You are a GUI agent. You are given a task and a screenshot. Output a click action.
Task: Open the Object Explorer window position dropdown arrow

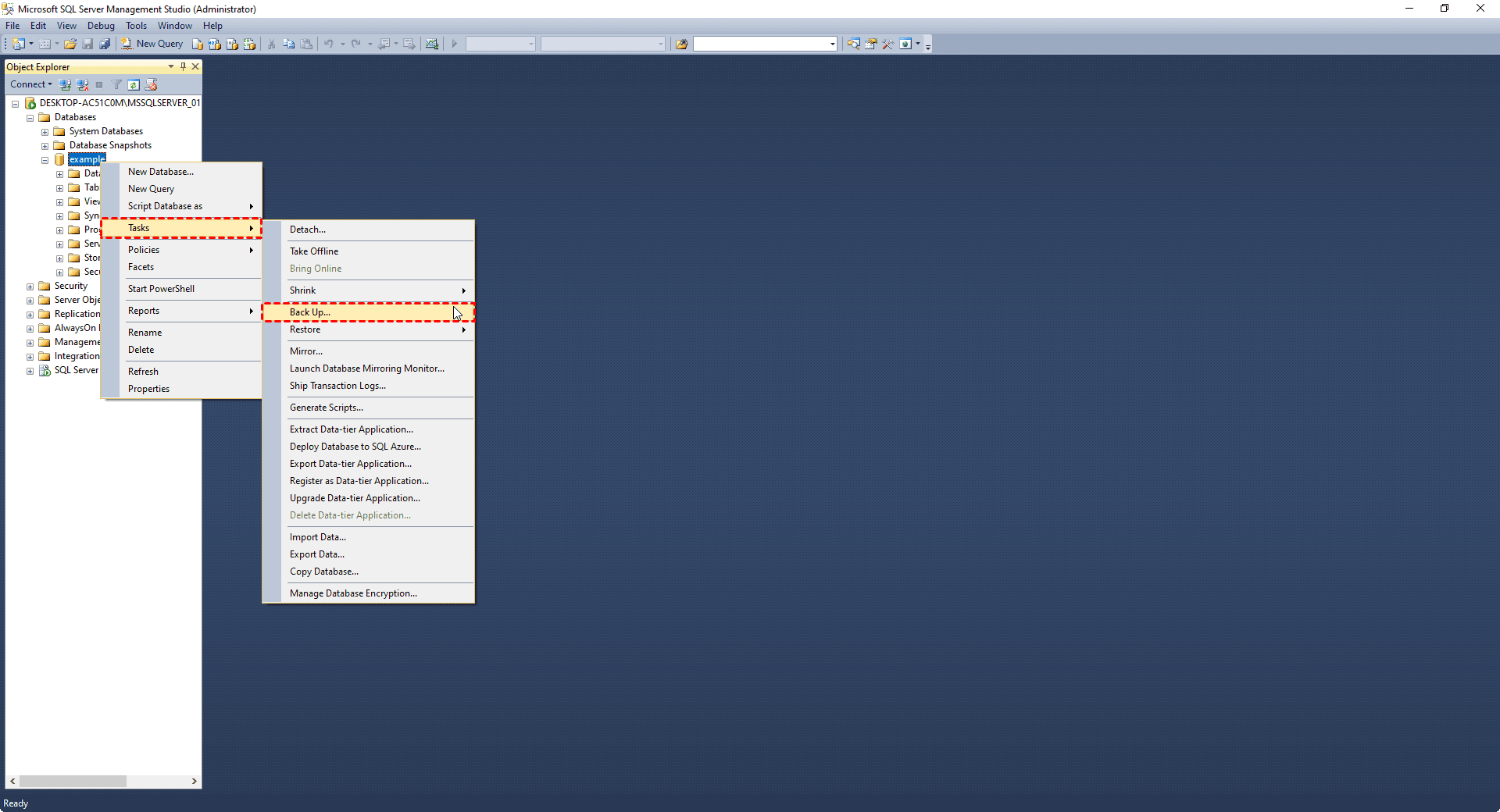171,66
